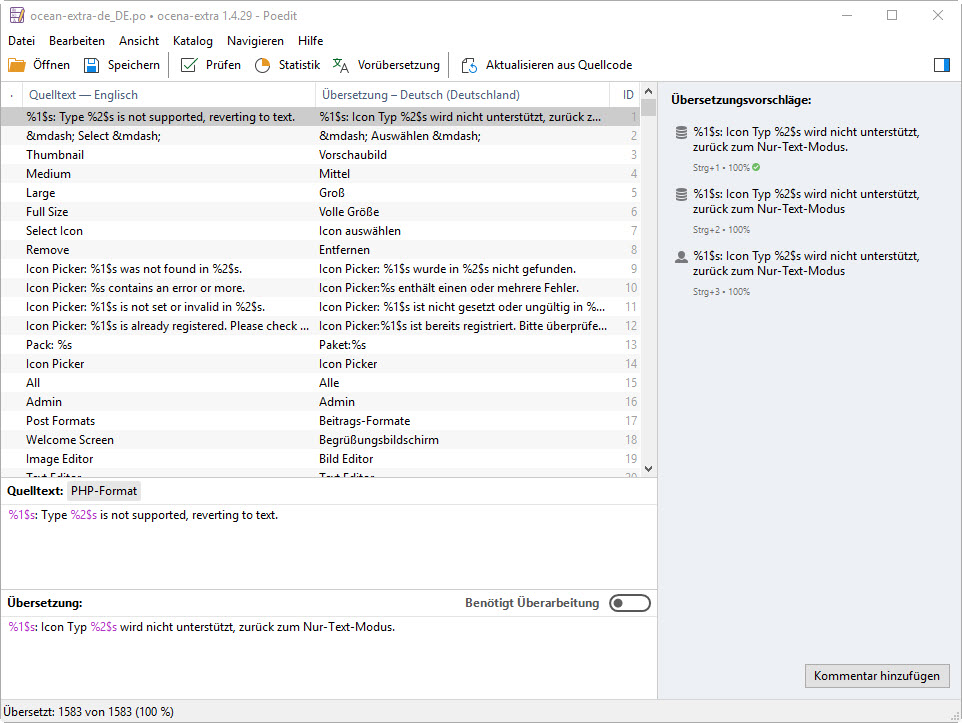
Task: Click the flag column header dot
Action: tap(12, 96)
